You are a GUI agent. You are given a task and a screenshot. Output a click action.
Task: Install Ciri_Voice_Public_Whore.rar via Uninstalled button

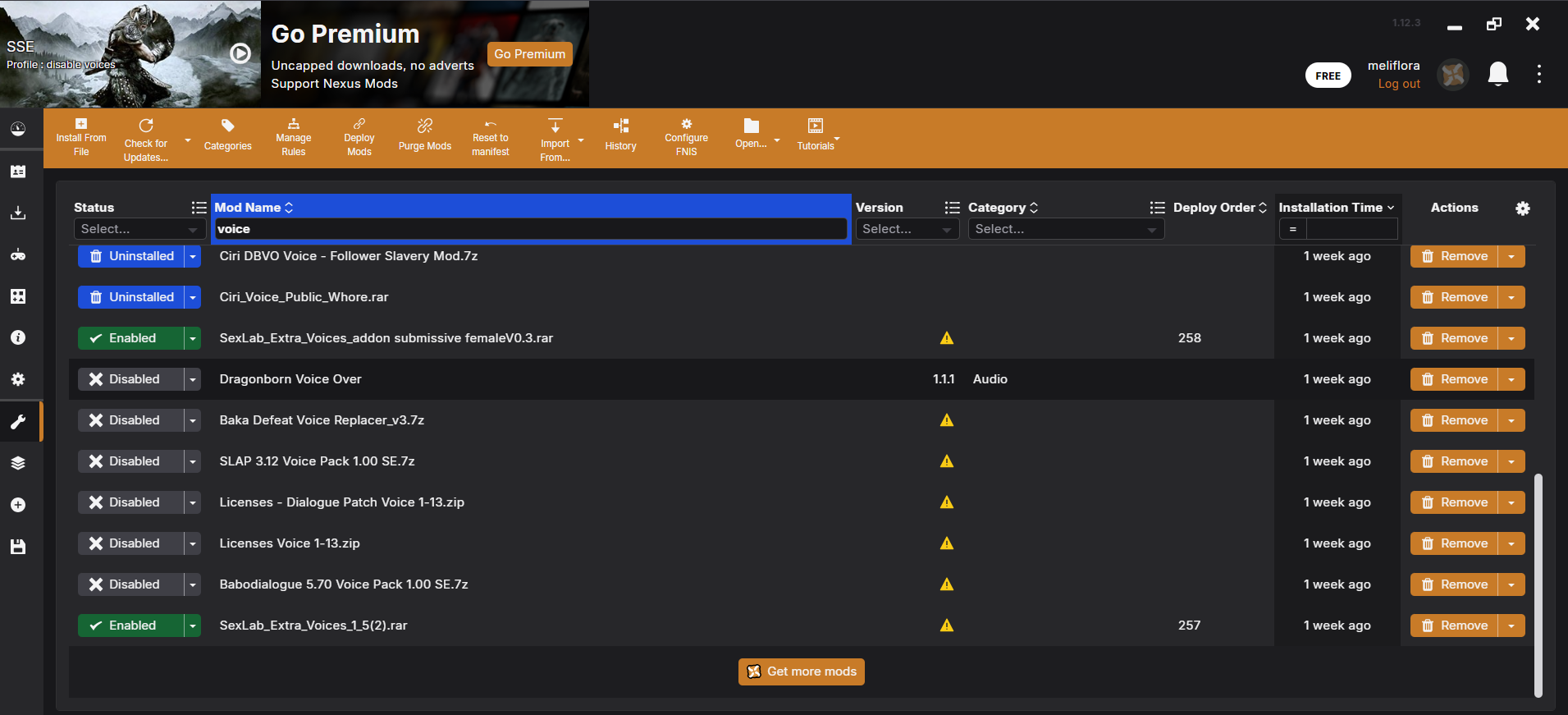point(130,297)
